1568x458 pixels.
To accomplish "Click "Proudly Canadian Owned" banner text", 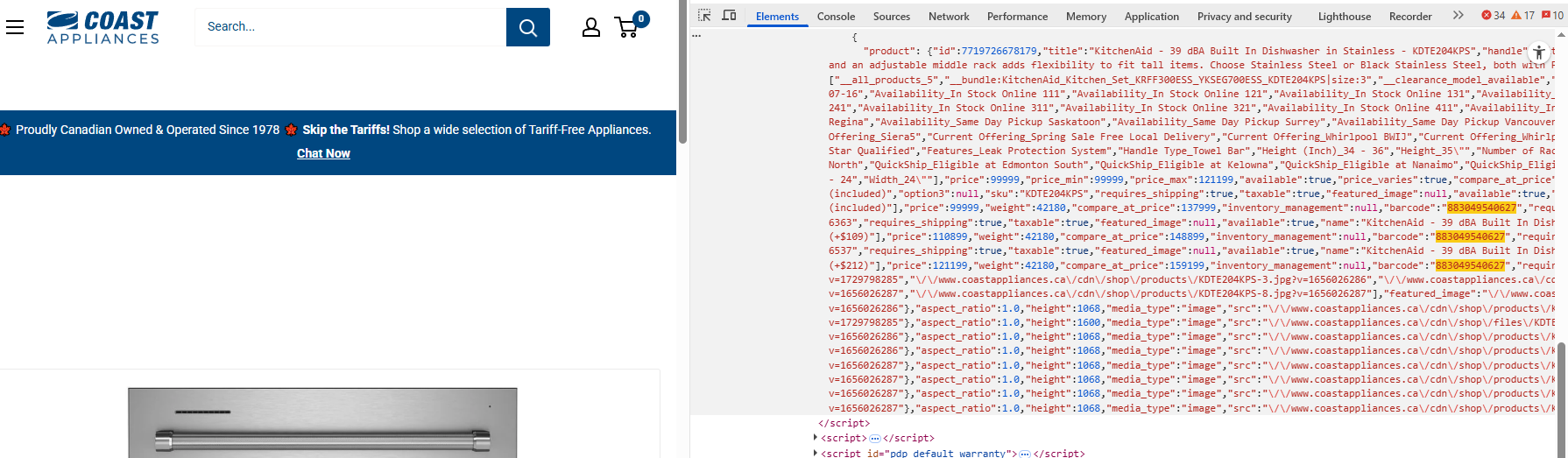I will click(147, 130).
